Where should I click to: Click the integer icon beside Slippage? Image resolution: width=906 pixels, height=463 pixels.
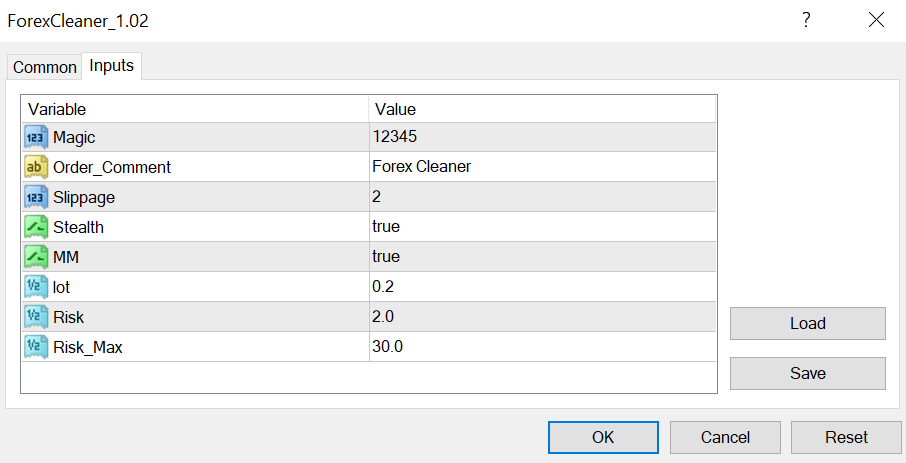pyautogui.click(x=37, y=197)
